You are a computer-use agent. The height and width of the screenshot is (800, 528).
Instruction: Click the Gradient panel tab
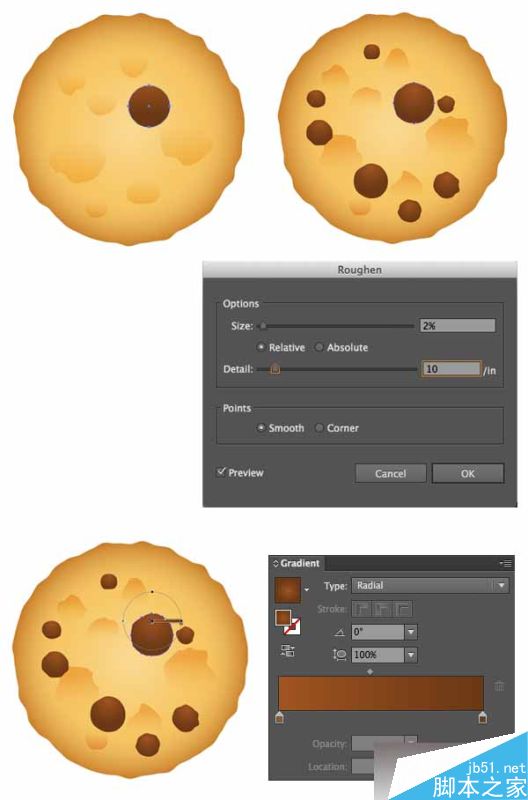[297, 563]
